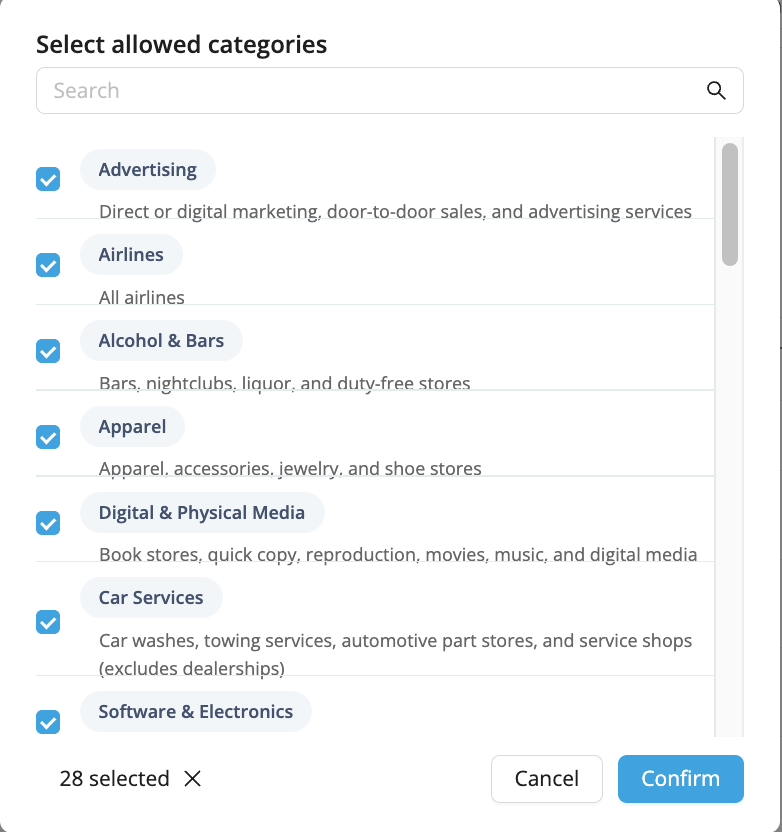Toggle the Alcohol & Bars checkbox

pyautogui.click(x=48, y=351)
